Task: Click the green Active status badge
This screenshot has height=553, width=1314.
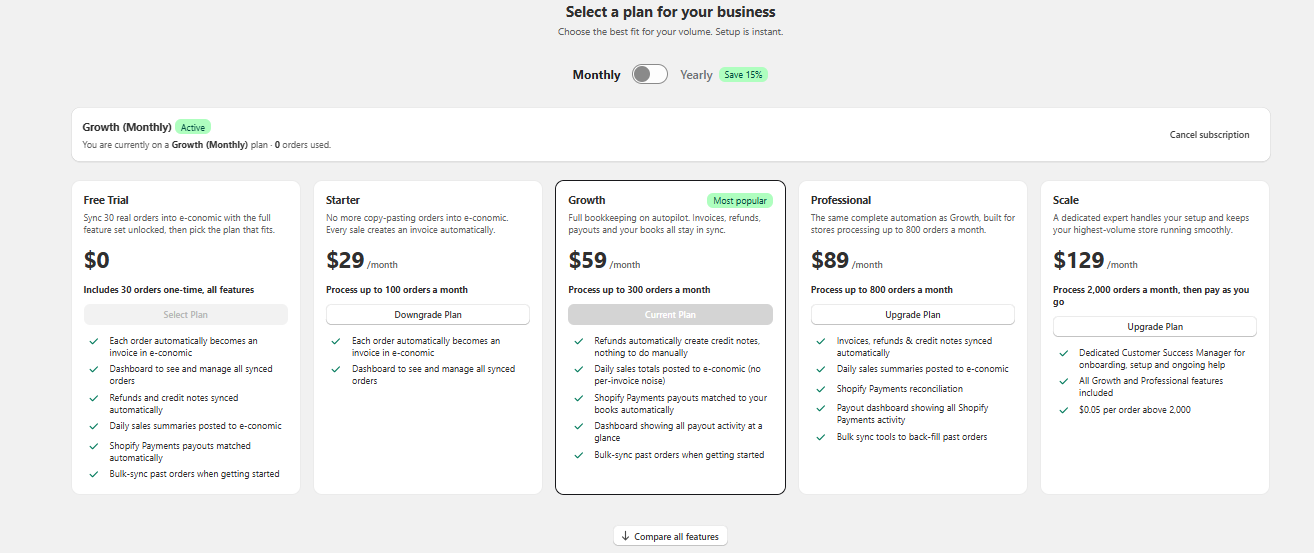Action: pos(193,127)
